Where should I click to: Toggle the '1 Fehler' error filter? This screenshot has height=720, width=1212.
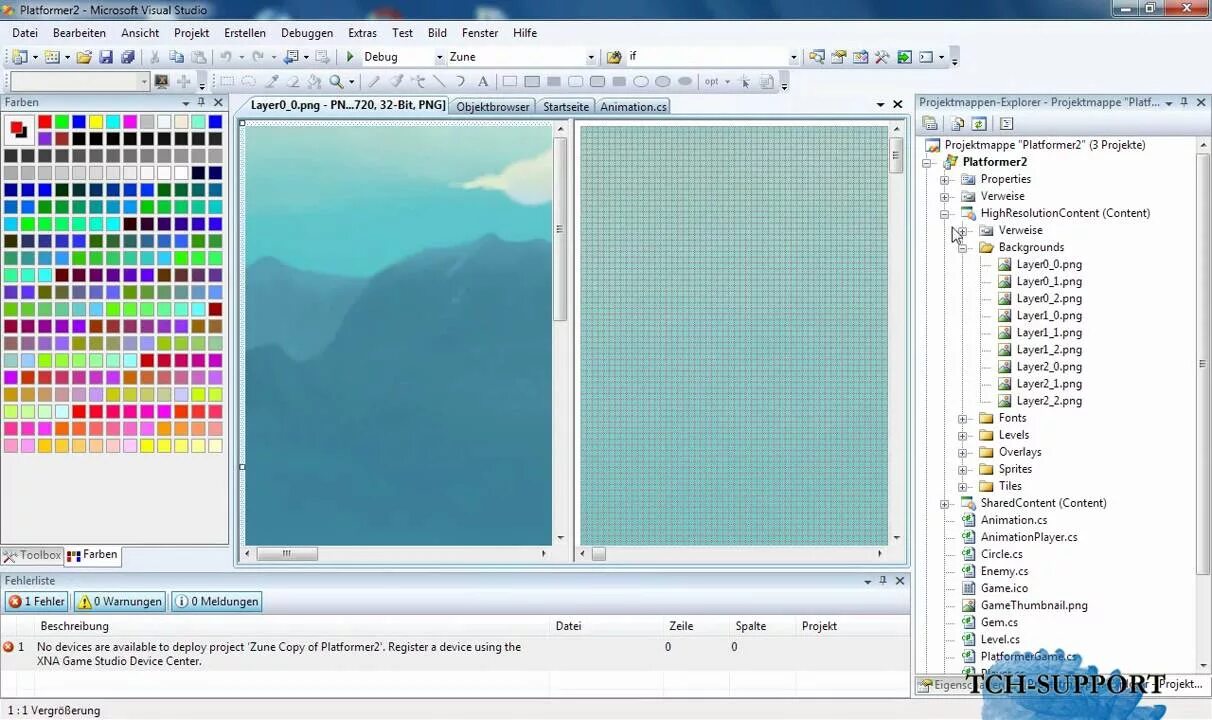(x=36, y=601)
